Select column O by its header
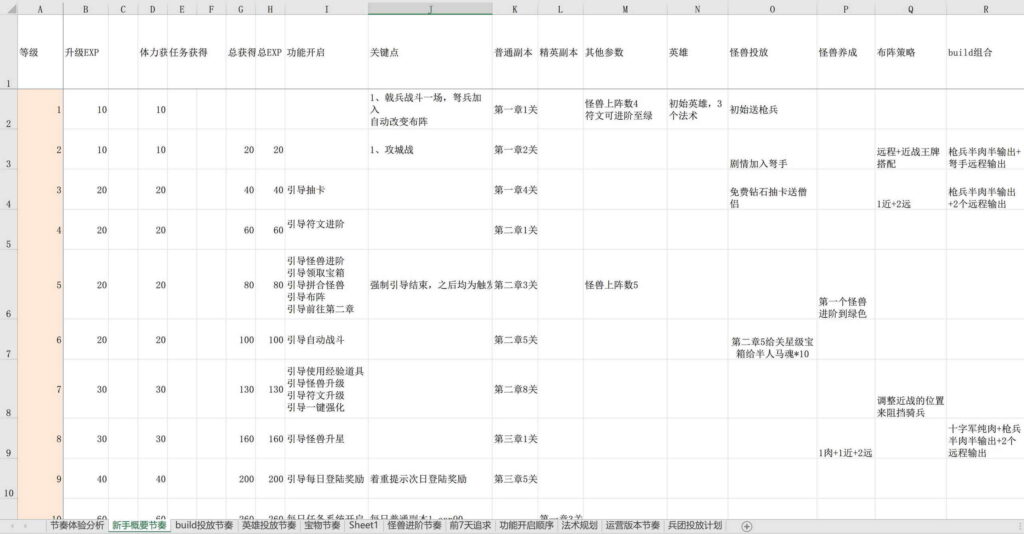The width and height of the screenshot is (1024, 534). coord(772,8)
